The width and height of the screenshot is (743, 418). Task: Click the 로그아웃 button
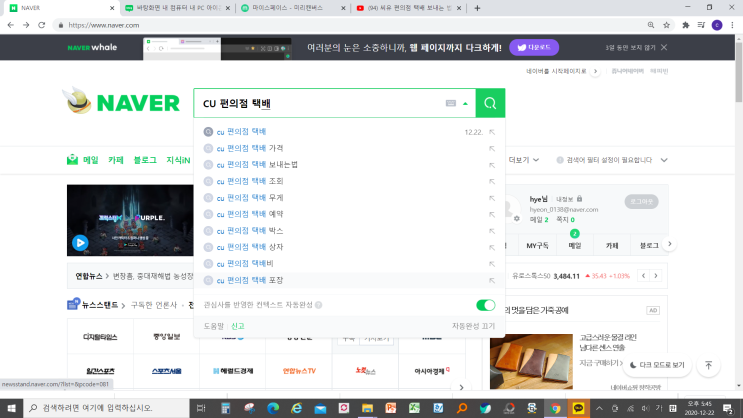point(641,201)
